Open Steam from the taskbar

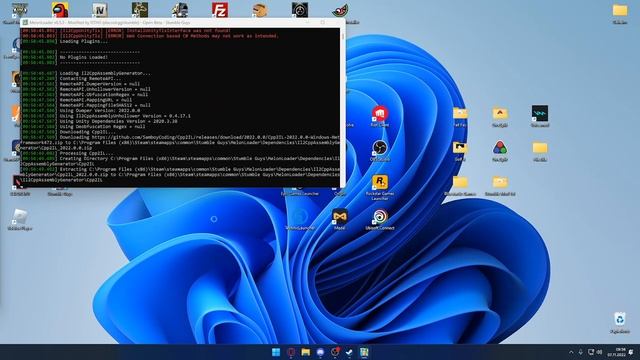point(349,352)
